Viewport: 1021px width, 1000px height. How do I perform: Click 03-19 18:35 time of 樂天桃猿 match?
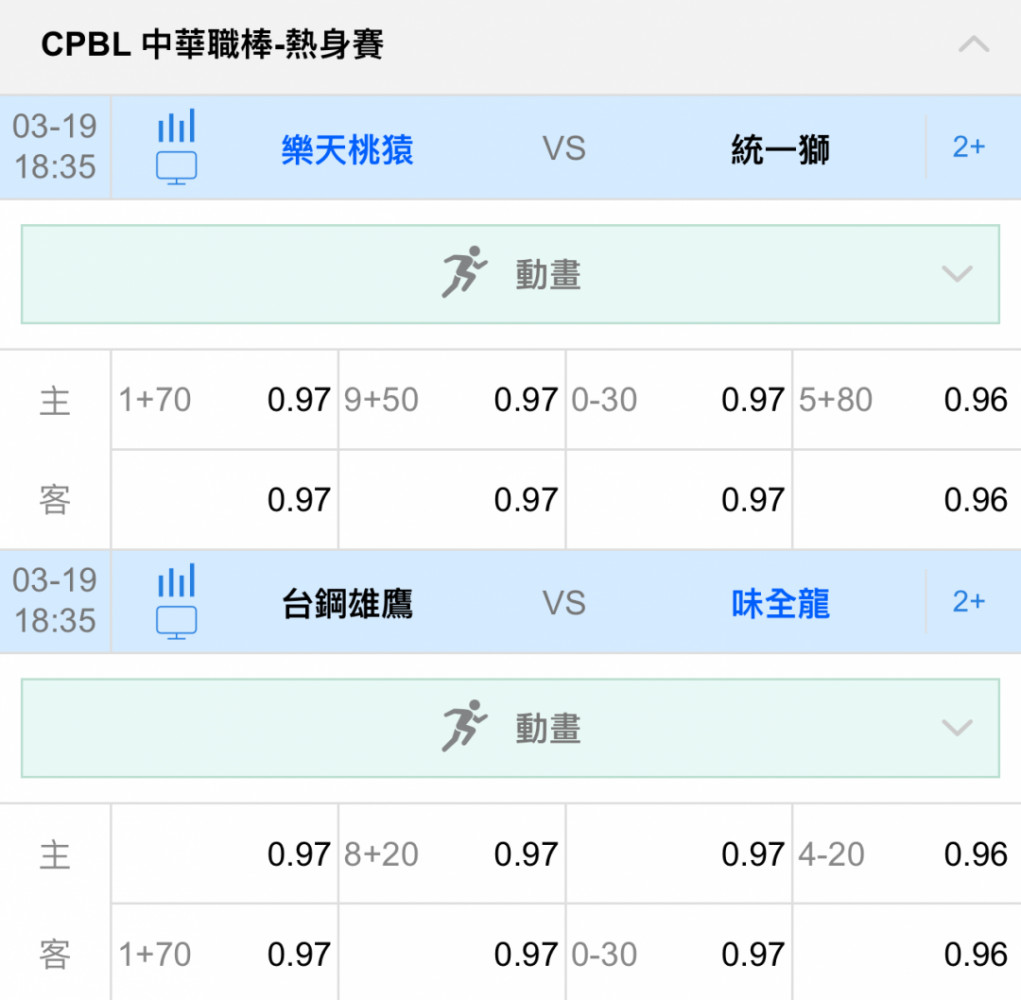[x=55, y=146]
